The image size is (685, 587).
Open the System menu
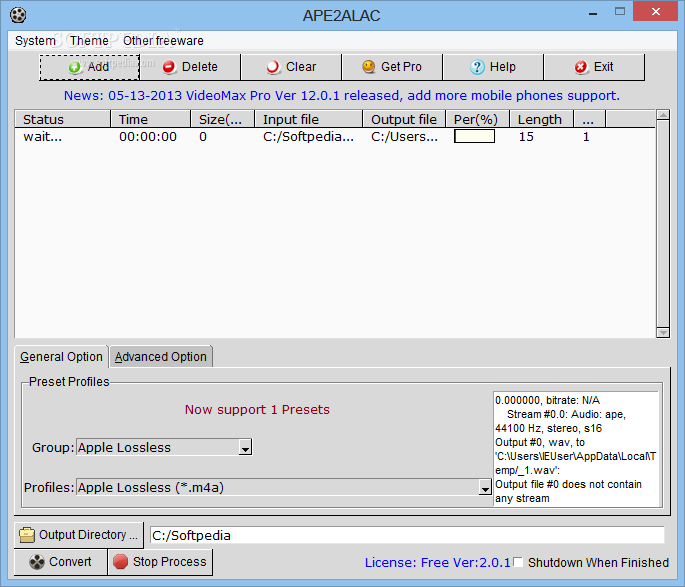point(35,41)
